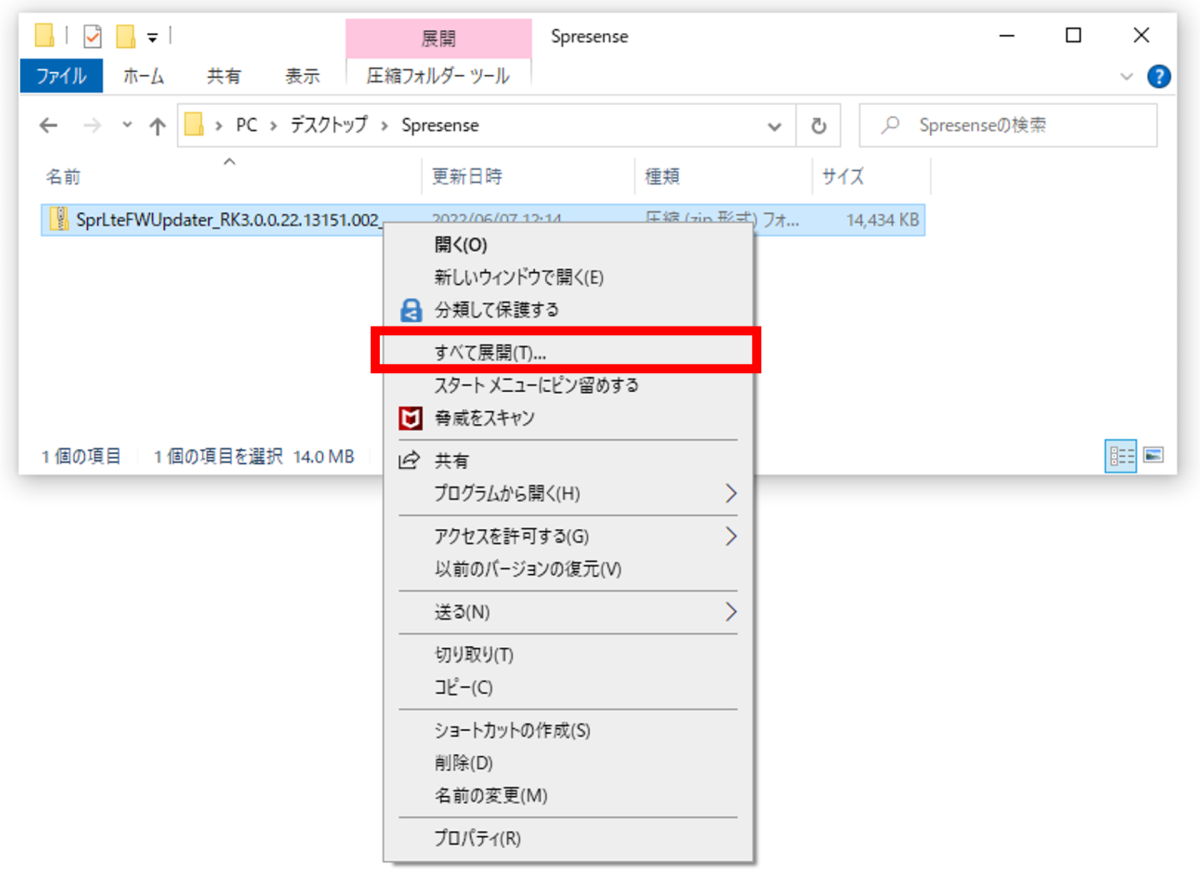Viewport: 1200px width, 881px height.
Task: Open the address bar history dropdown
Action: (x=774, y=126)
